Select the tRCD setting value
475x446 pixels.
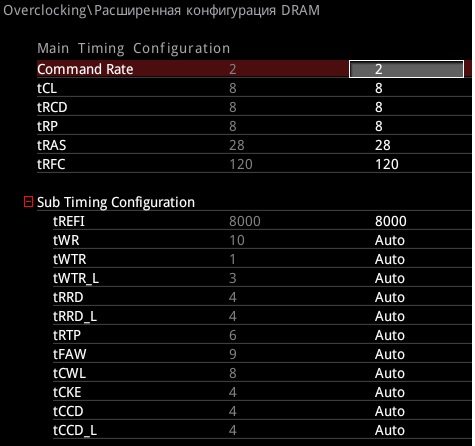(379, 107)
